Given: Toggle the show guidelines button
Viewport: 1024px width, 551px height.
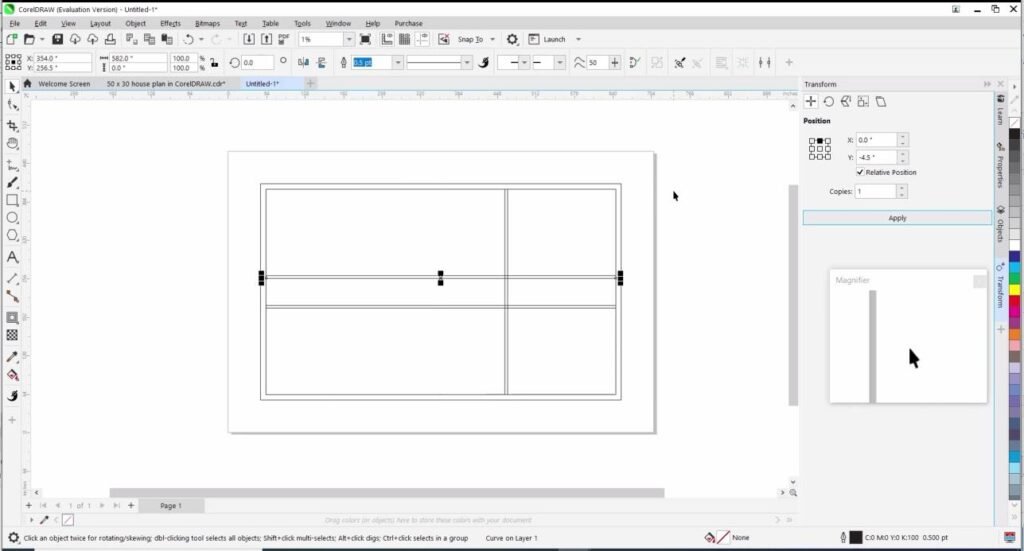Looking at the screenshot, I should coord(423,39).
